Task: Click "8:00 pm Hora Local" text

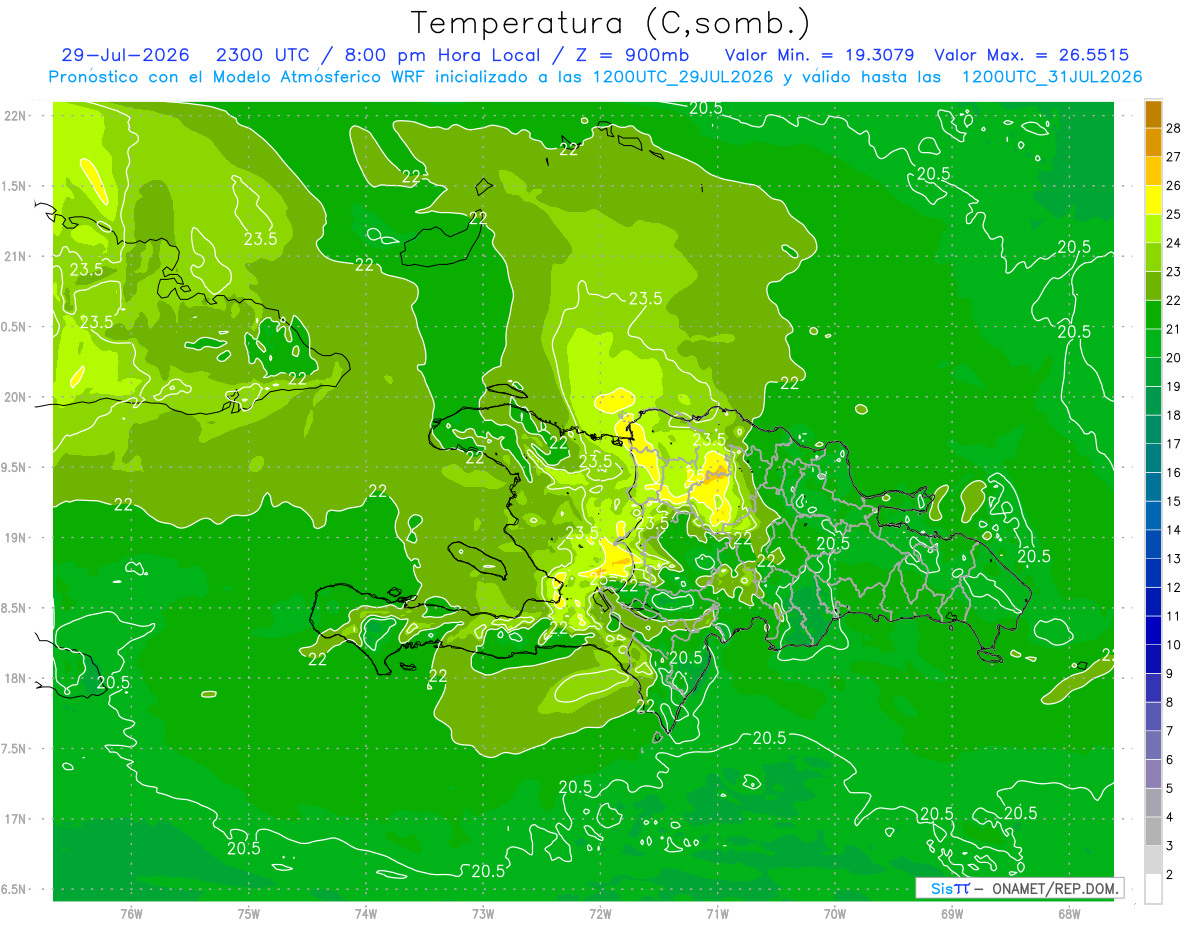Action: pos(445,55)
